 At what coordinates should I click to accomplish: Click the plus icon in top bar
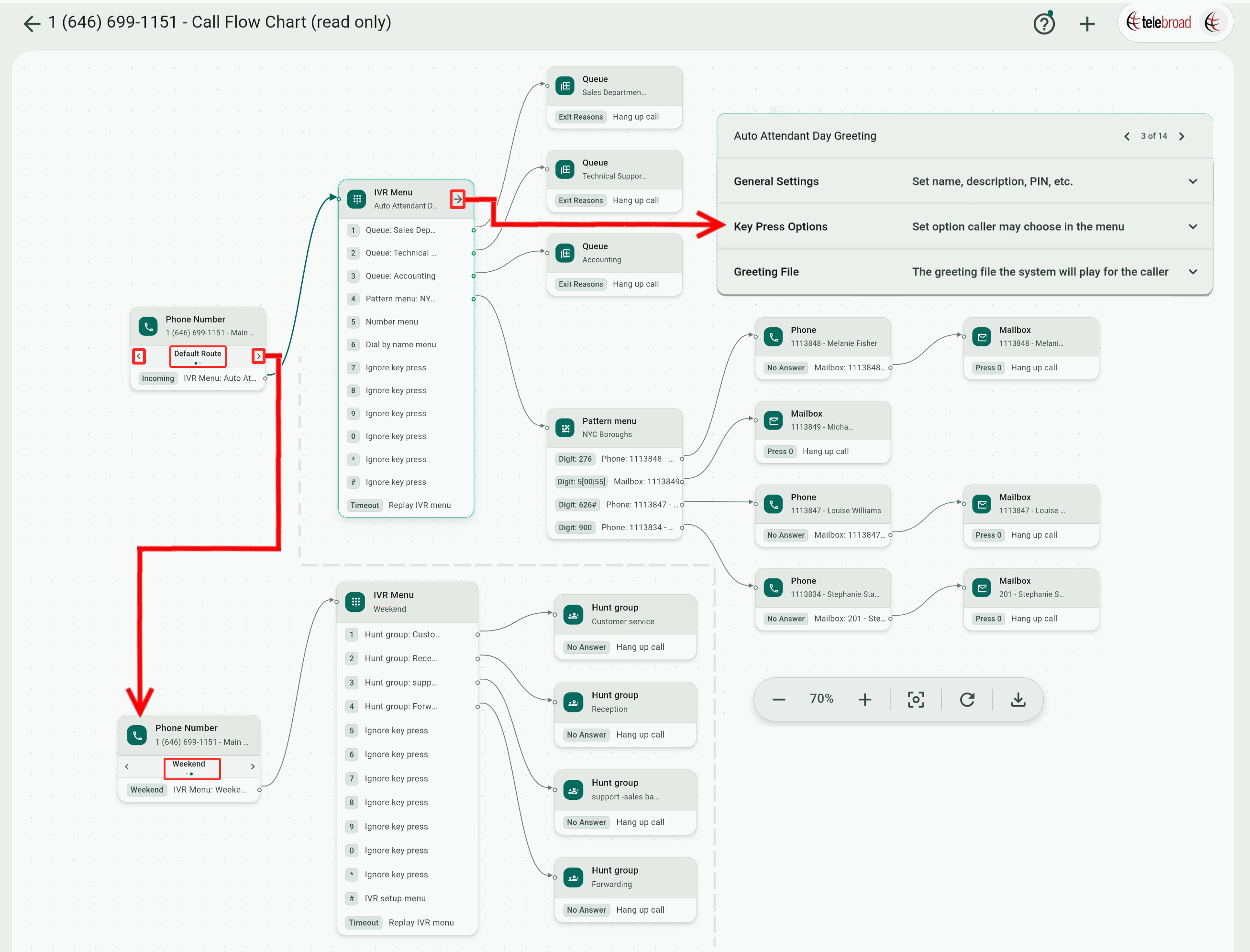tap(1086, 24)
